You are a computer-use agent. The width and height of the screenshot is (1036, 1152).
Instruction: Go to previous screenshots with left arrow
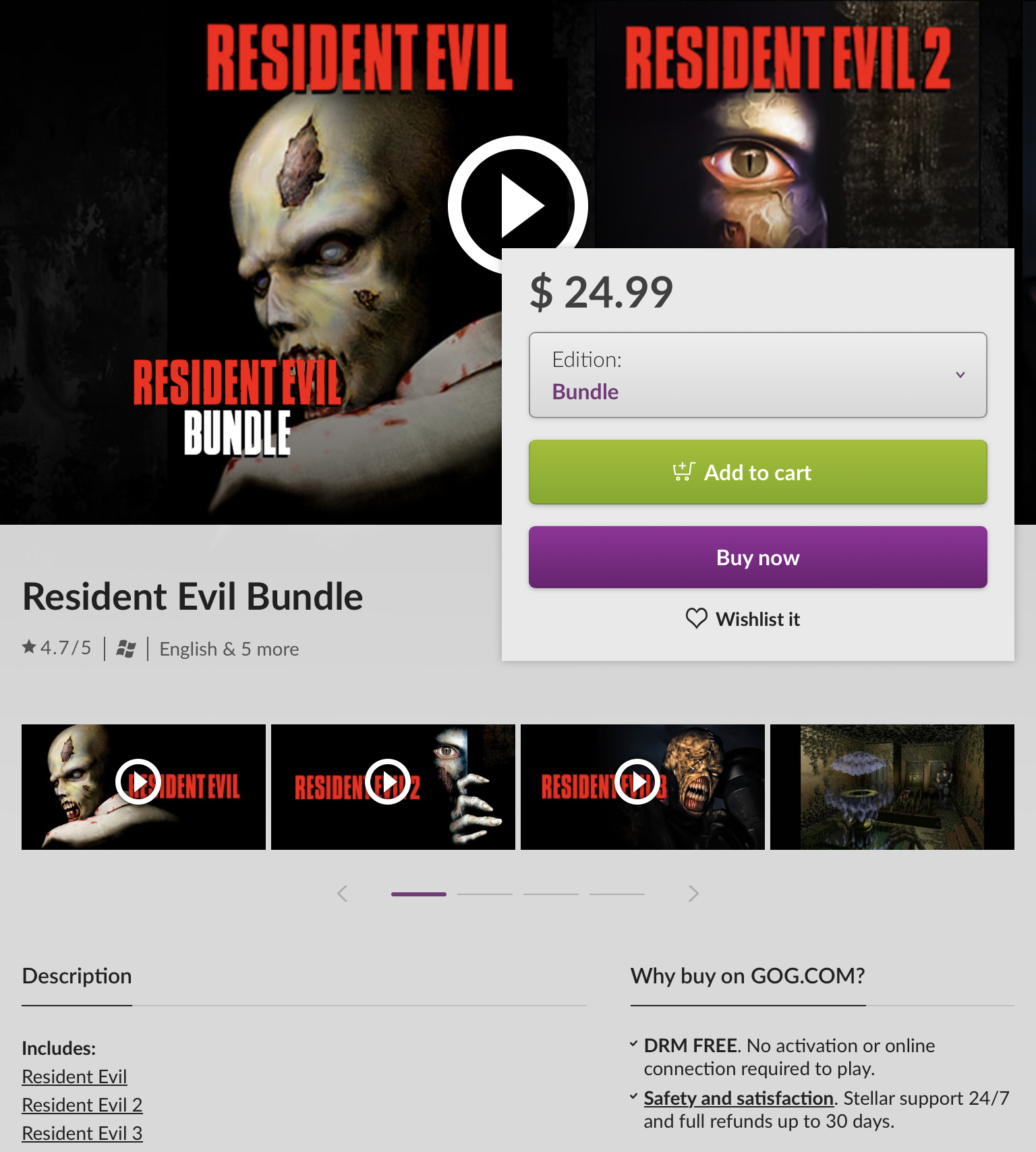[343, 894]
